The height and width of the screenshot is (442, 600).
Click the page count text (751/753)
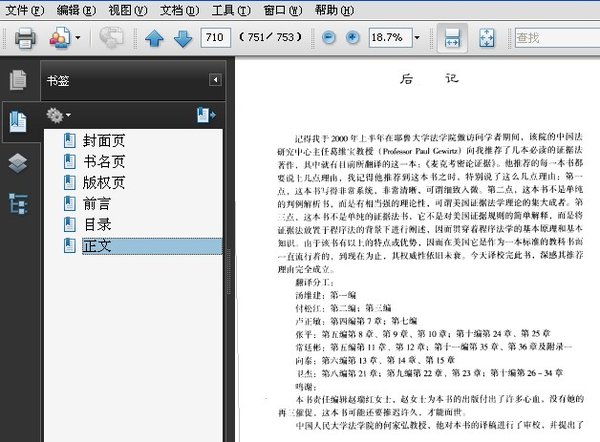pyautogui.click(x=271, y=38)
